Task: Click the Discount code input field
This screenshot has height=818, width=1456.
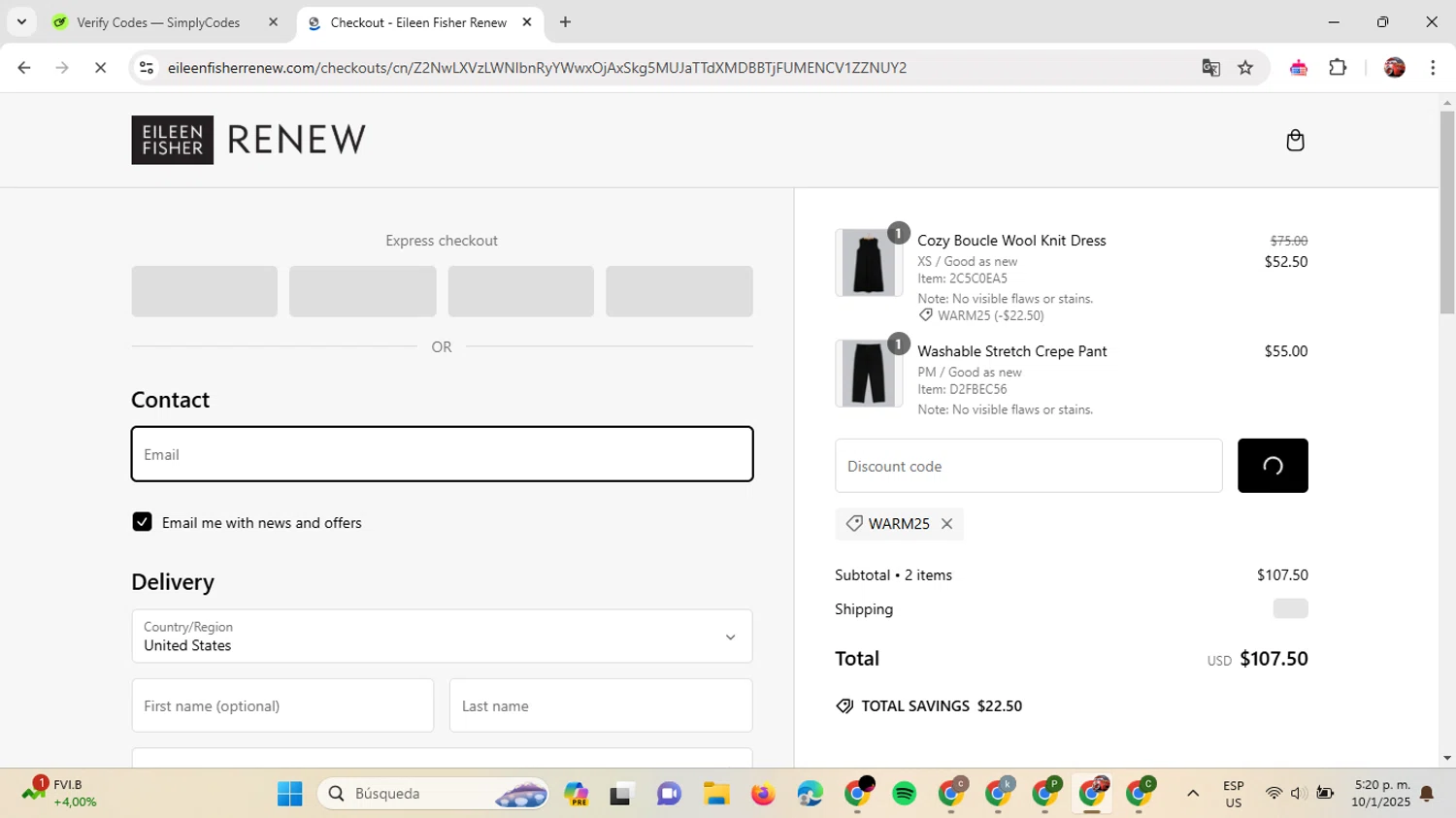Action: 1028,466
